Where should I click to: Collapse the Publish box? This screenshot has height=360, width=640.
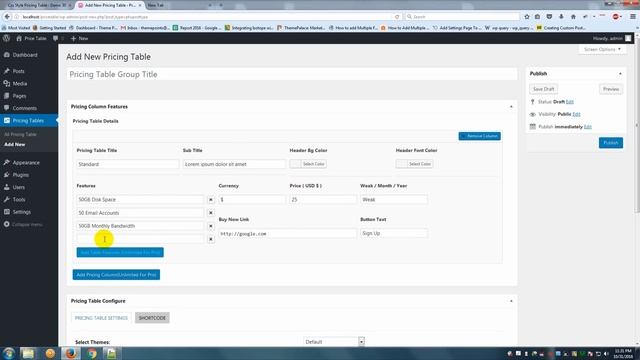[620, 74]
